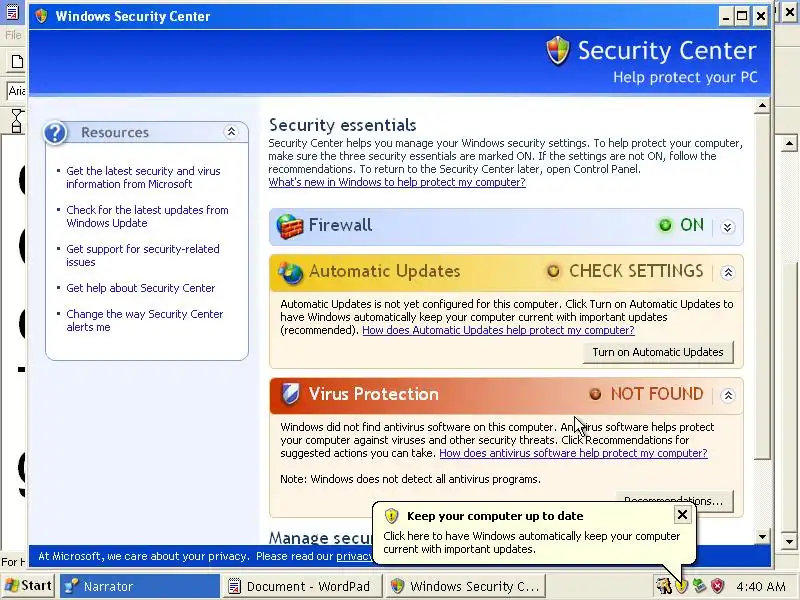Click the note about Windows not detecting antivirus
This screenshot has width=800, height=600.
410,479
